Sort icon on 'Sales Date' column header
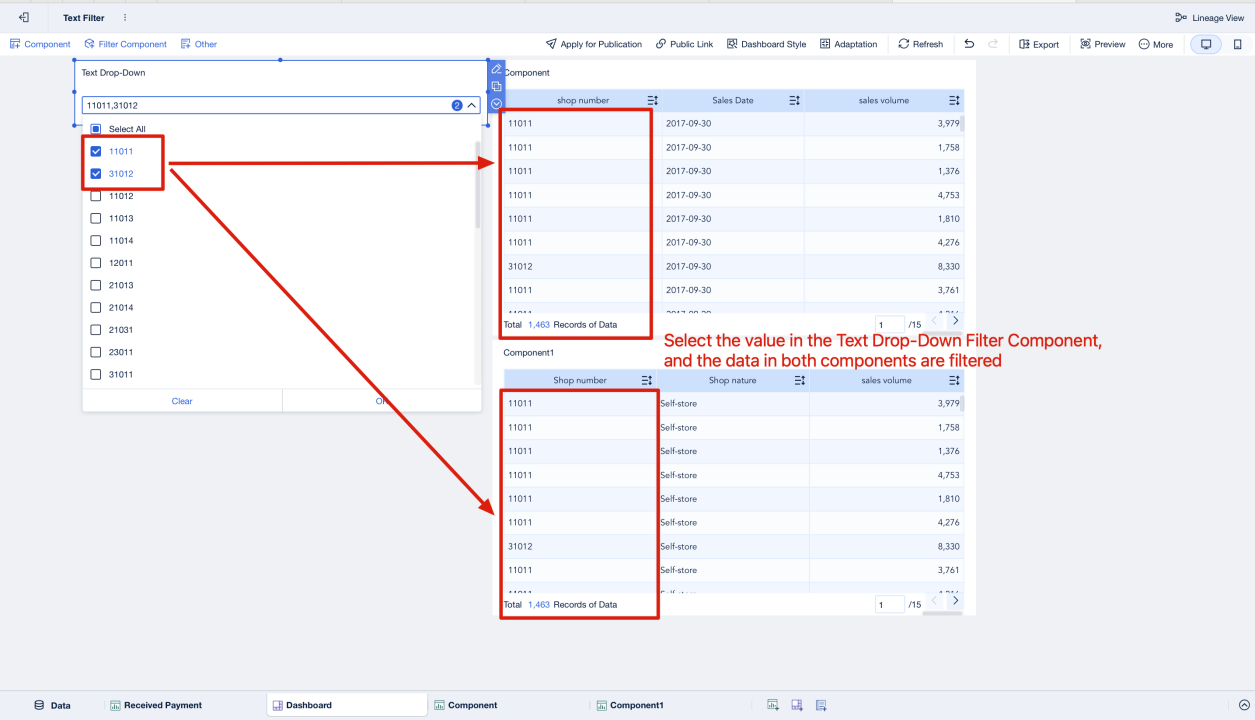 point(795,100)
